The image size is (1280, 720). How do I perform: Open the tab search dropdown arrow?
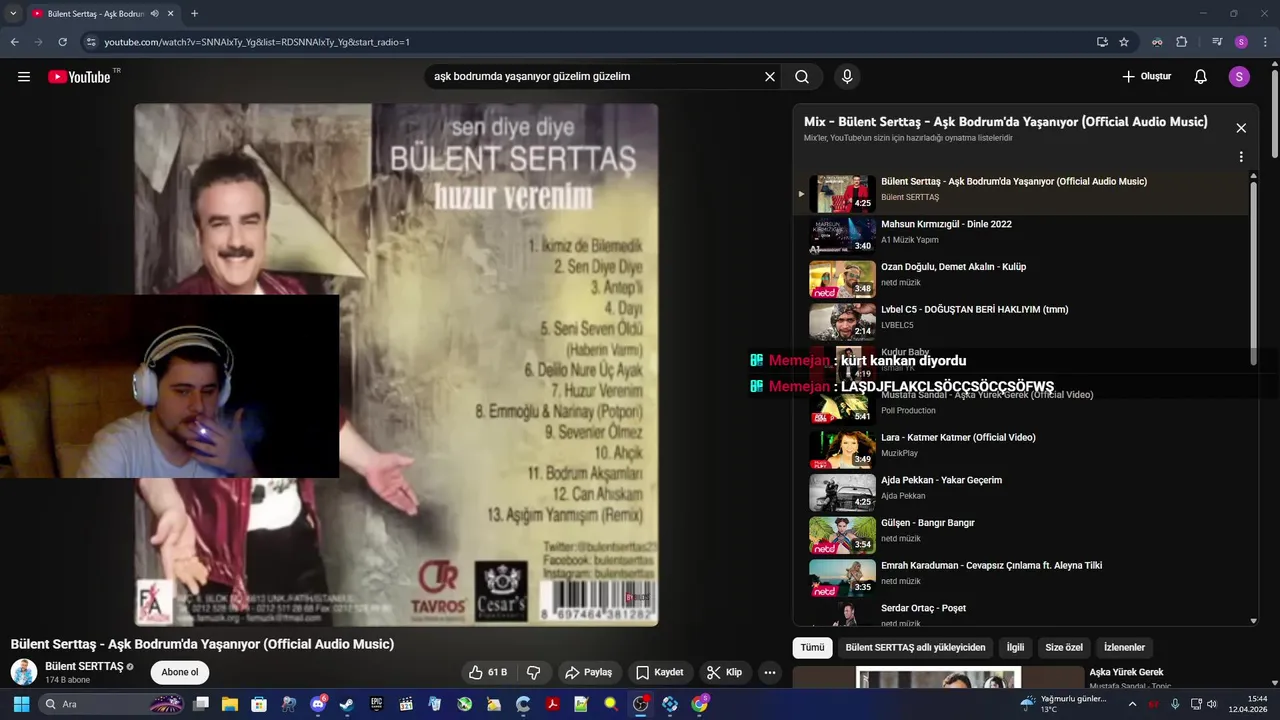click(12, 14)
